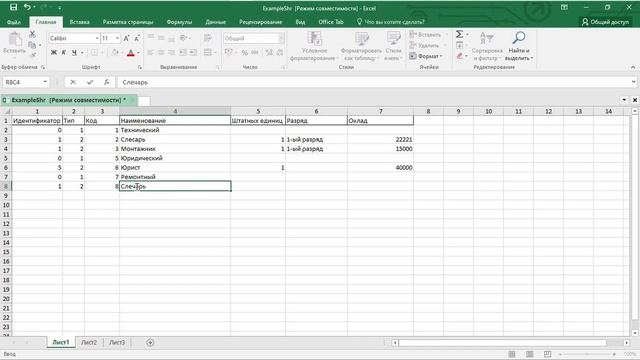Apply the comma thousands separator format
The image size is (640, 360).
pyautogui.click(x=255, y=52)
